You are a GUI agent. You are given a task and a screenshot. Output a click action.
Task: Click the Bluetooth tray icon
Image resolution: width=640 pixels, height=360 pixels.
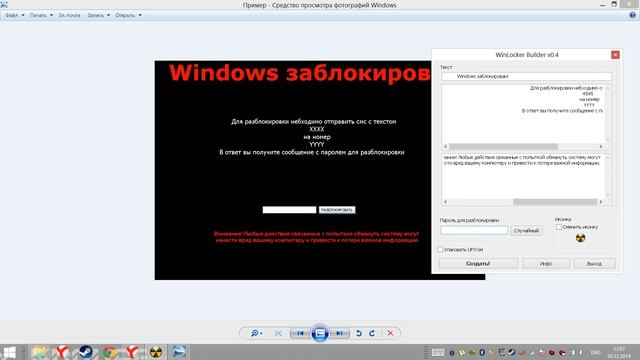(x=482, y=353)
